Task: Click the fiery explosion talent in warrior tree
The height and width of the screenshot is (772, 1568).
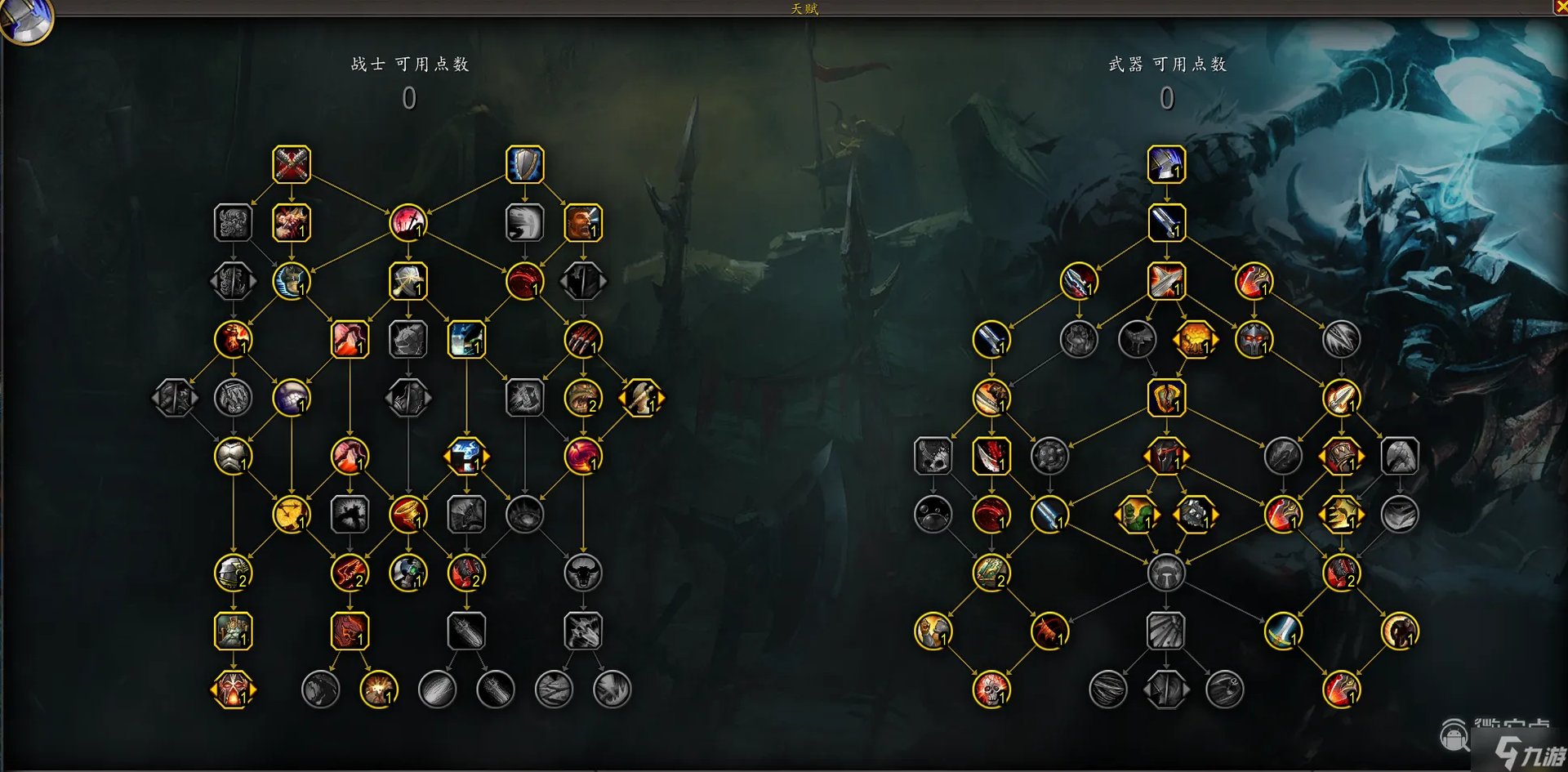Action: 379,689
